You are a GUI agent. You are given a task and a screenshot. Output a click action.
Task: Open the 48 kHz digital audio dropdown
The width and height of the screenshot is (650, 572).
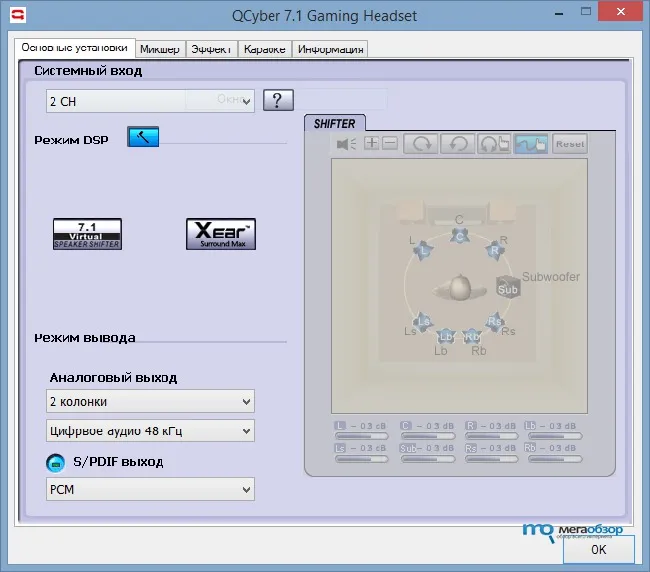(x=150, y=431)
